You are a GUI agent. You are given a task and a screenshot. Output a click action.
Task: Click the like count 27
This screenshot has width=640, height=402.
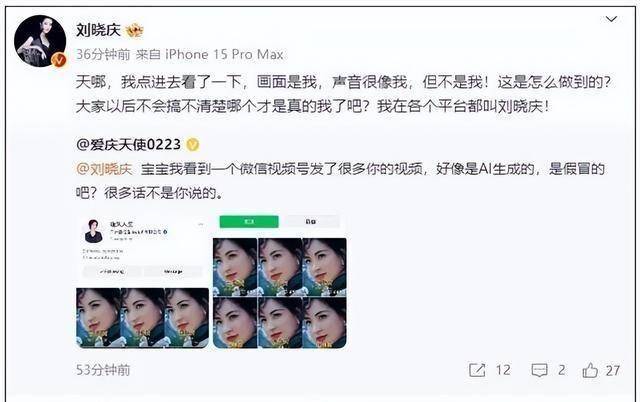(613, 370)
